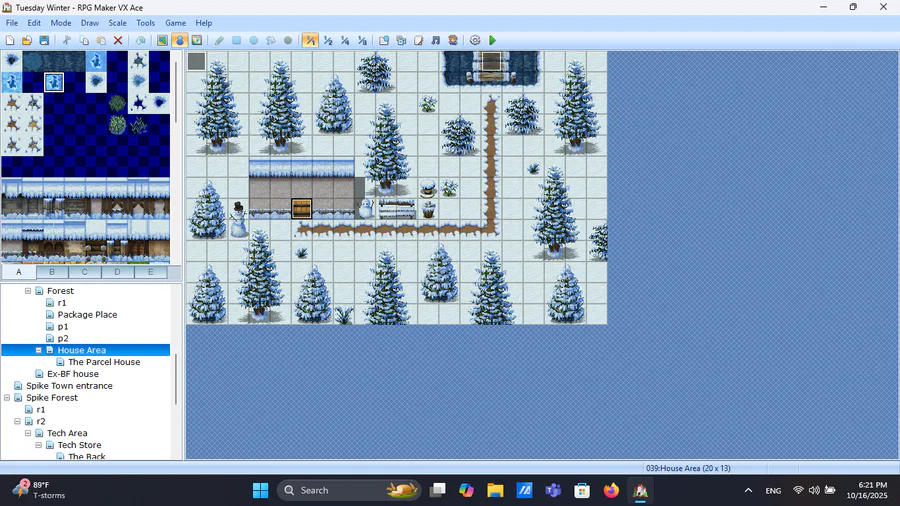The height and width of the screenshot is (506, 900).
Task: Select the Flood Fill tool
Action: [271, 40]
